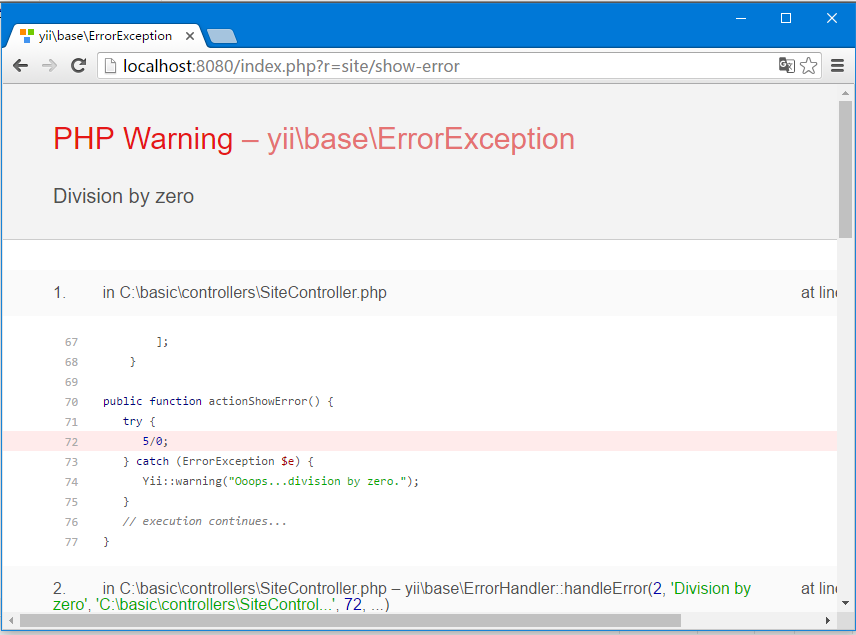The image size is (856, 635).
Task: Click line 71 "try {" code
Action: tap(139, 422)
